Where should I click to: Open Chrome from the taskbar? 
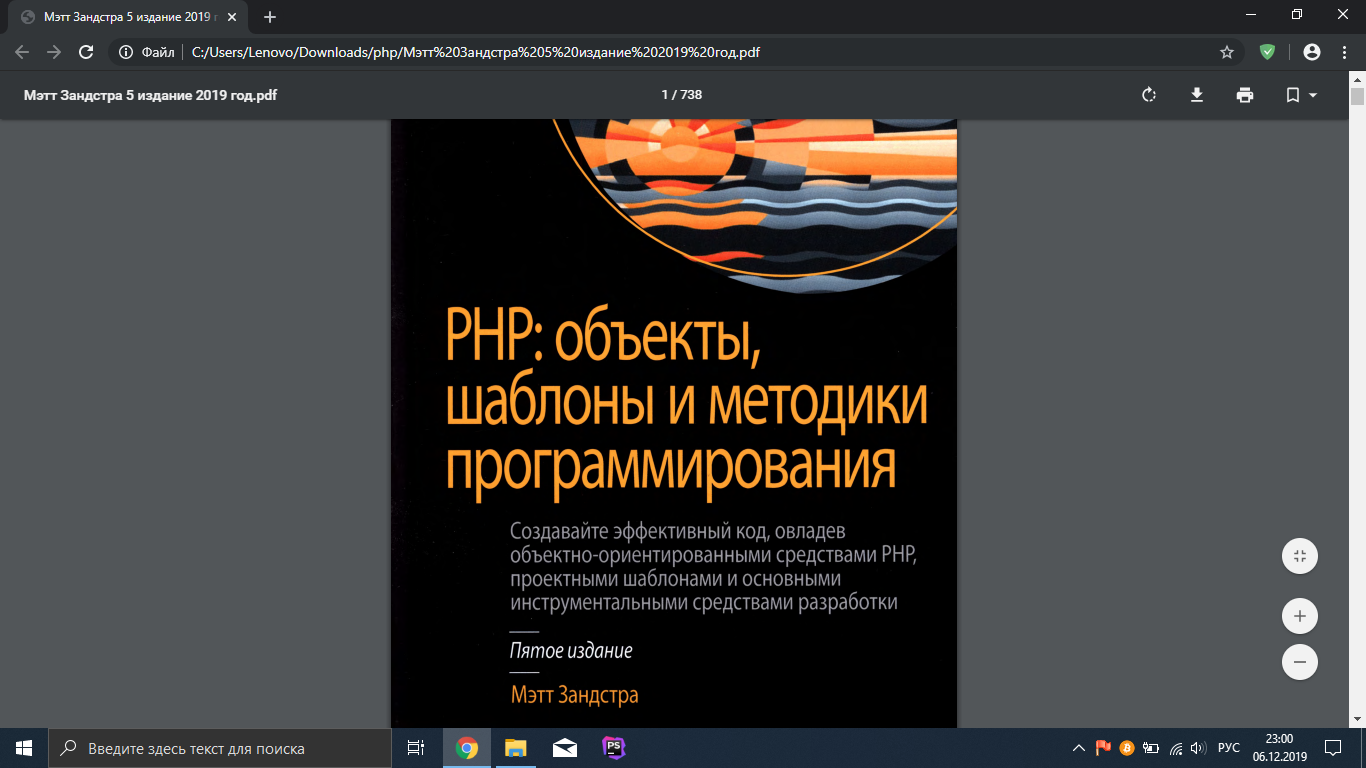tap(466, 748)
